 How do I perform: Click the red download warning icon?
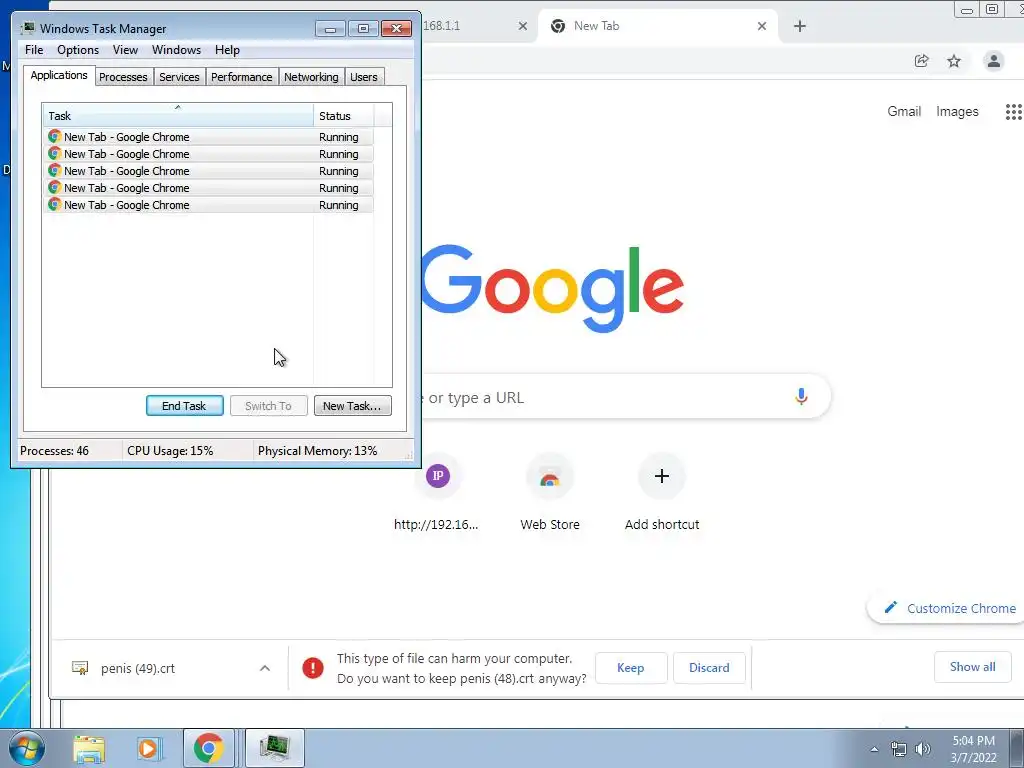coord(313,667)
